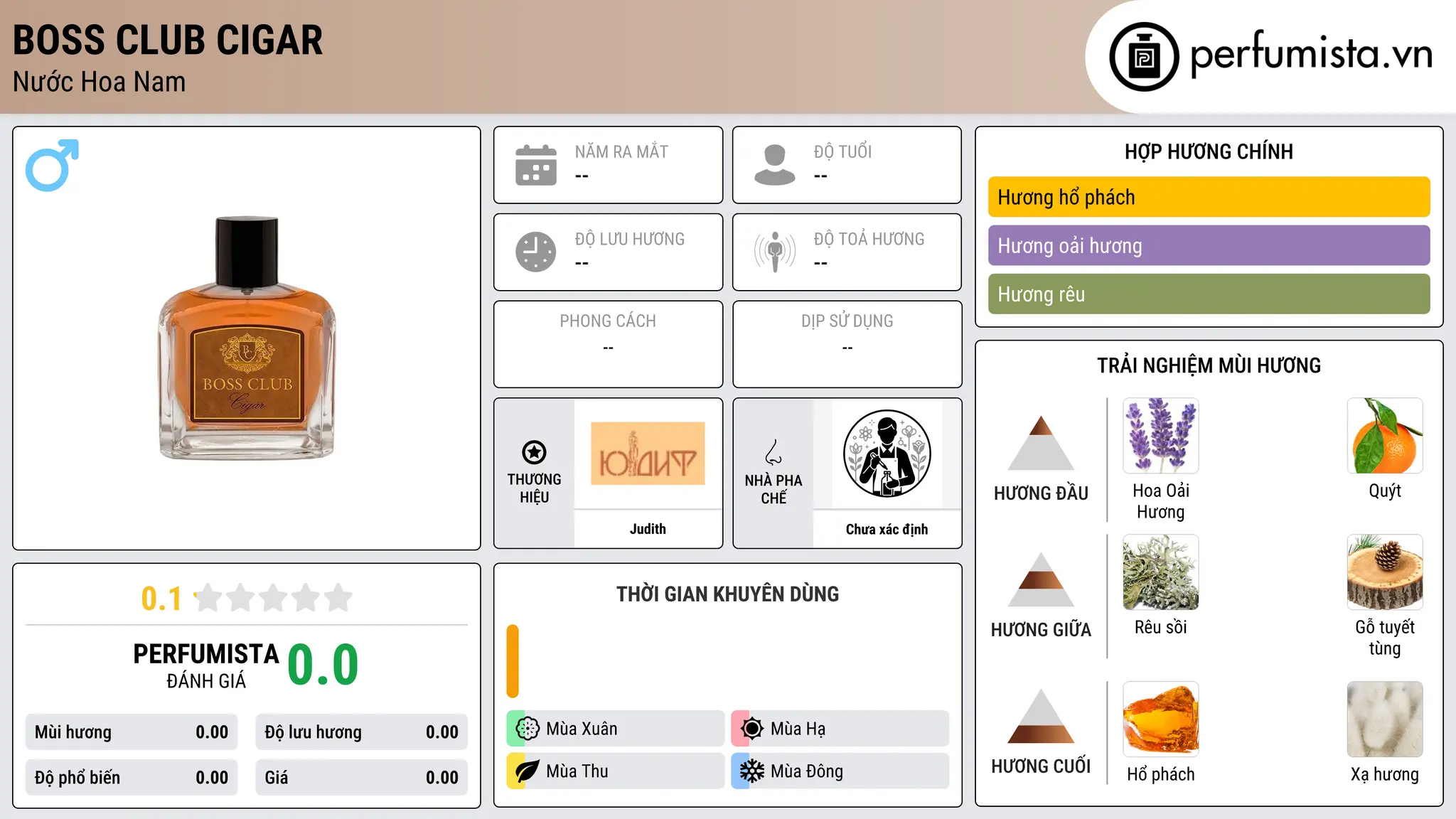Click the Độ toả hương label

point(869,239)
